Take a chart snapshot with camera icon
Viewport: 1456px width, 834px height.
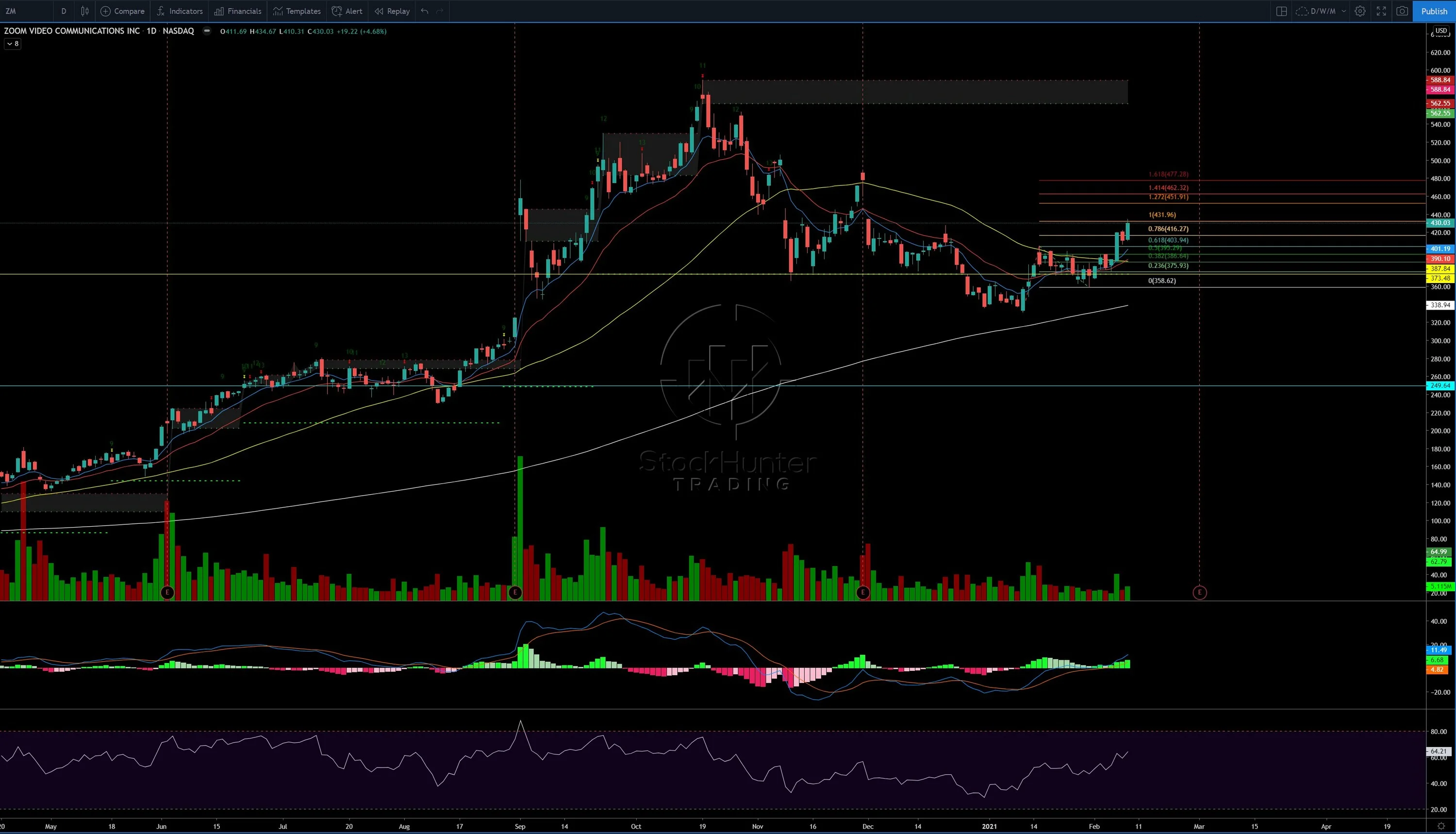click(1402, 11)
